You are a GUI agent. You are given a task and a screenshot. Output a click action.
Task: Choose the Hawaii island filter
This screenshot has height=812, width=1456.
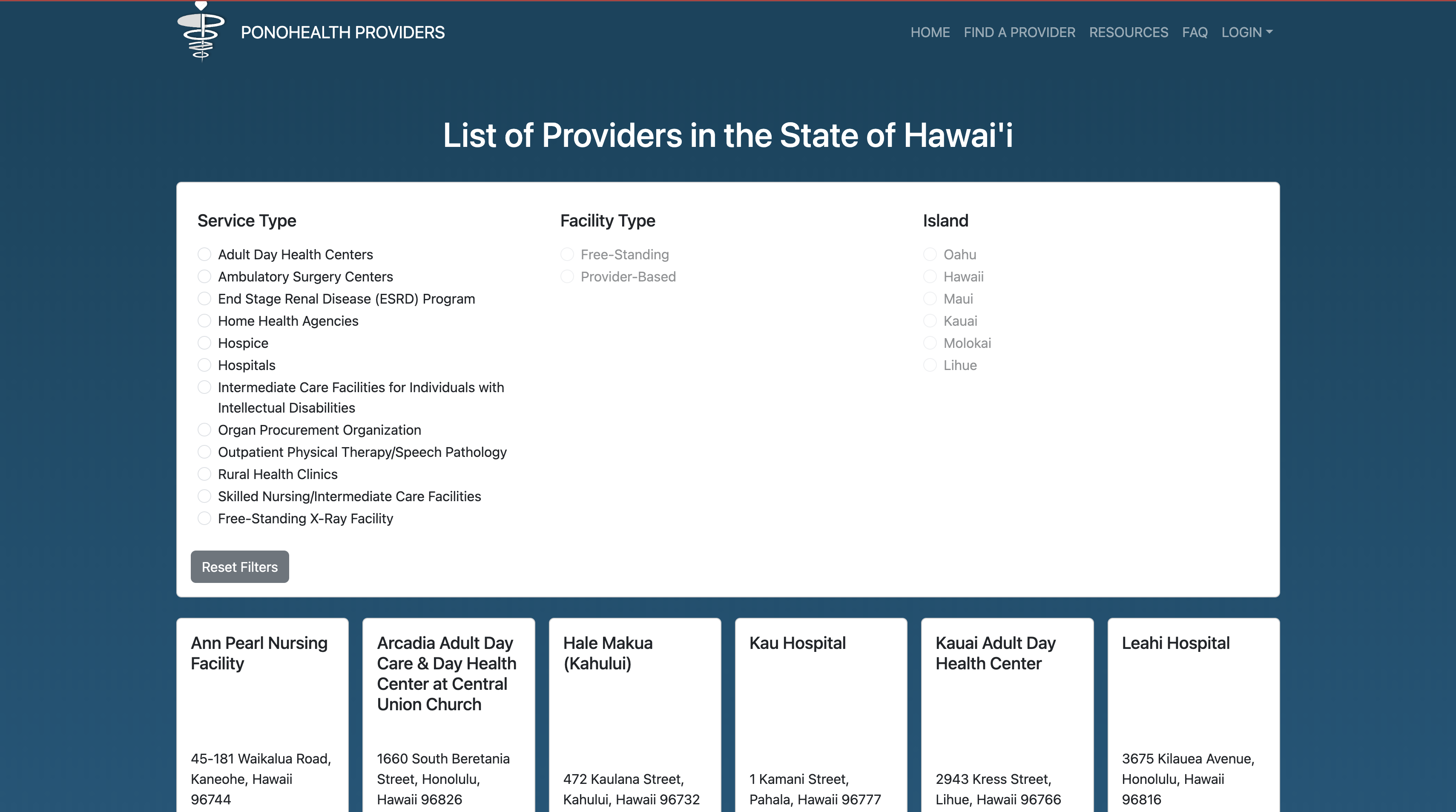[930, 276]
